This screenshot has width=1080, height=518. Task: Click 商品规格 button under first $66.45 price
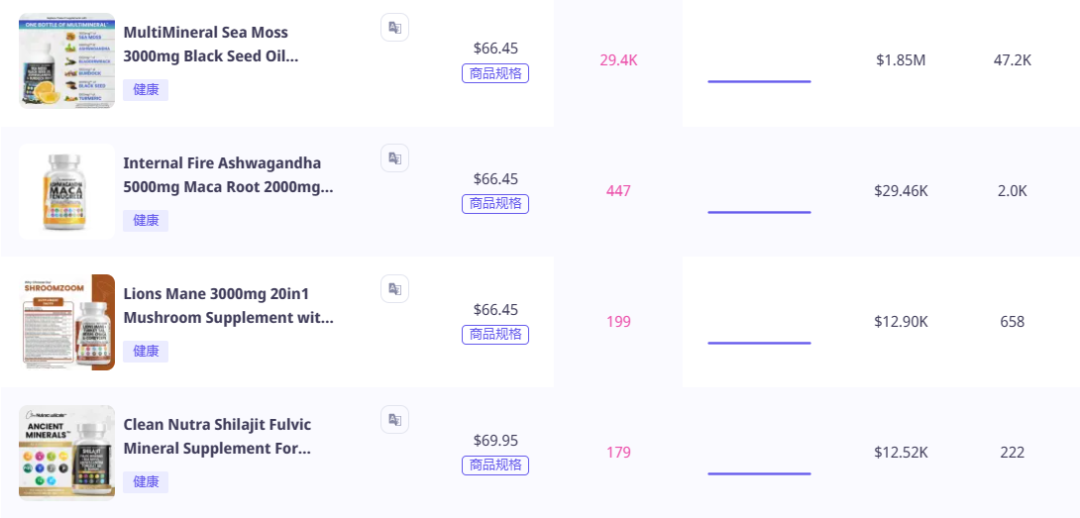(x=495, y=74)
